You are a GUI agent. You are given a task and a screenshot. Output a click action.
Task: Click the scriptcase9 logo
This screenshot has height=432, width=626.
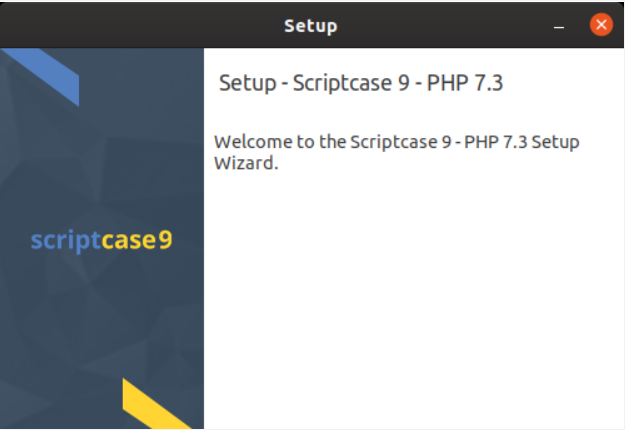101,241
